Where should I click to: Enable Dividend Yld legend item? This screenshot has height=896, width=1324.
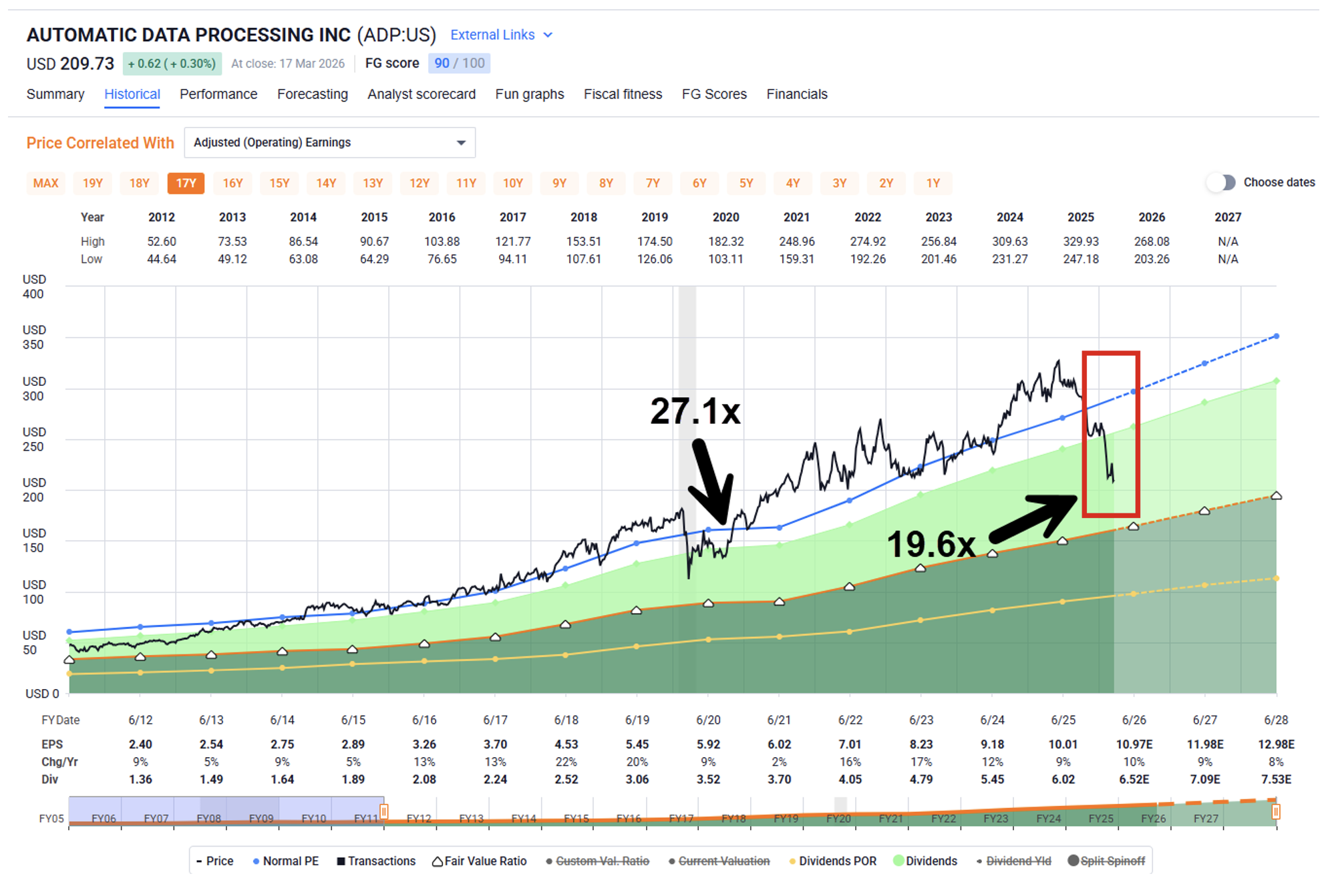[x=1018, y=861]
